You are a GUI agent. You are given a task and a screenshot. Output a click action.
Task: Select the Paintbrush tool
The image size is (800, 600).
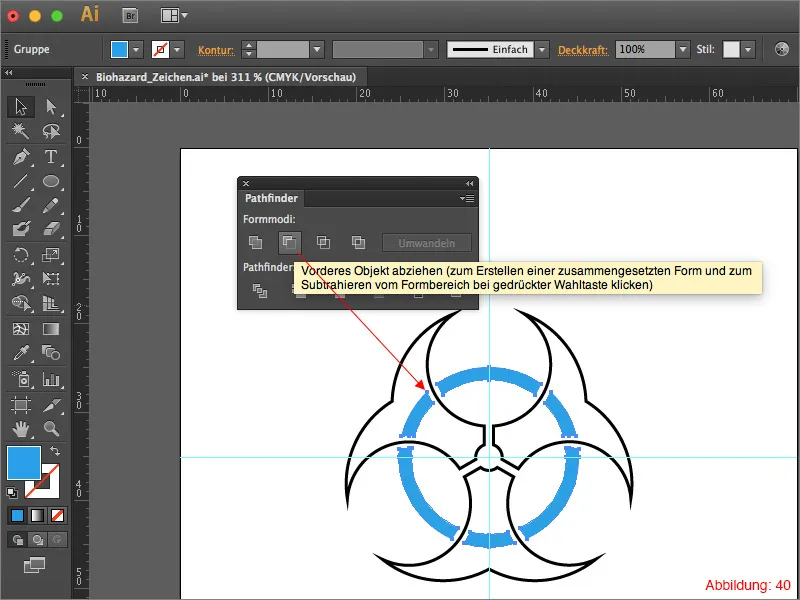pos(21,205)
